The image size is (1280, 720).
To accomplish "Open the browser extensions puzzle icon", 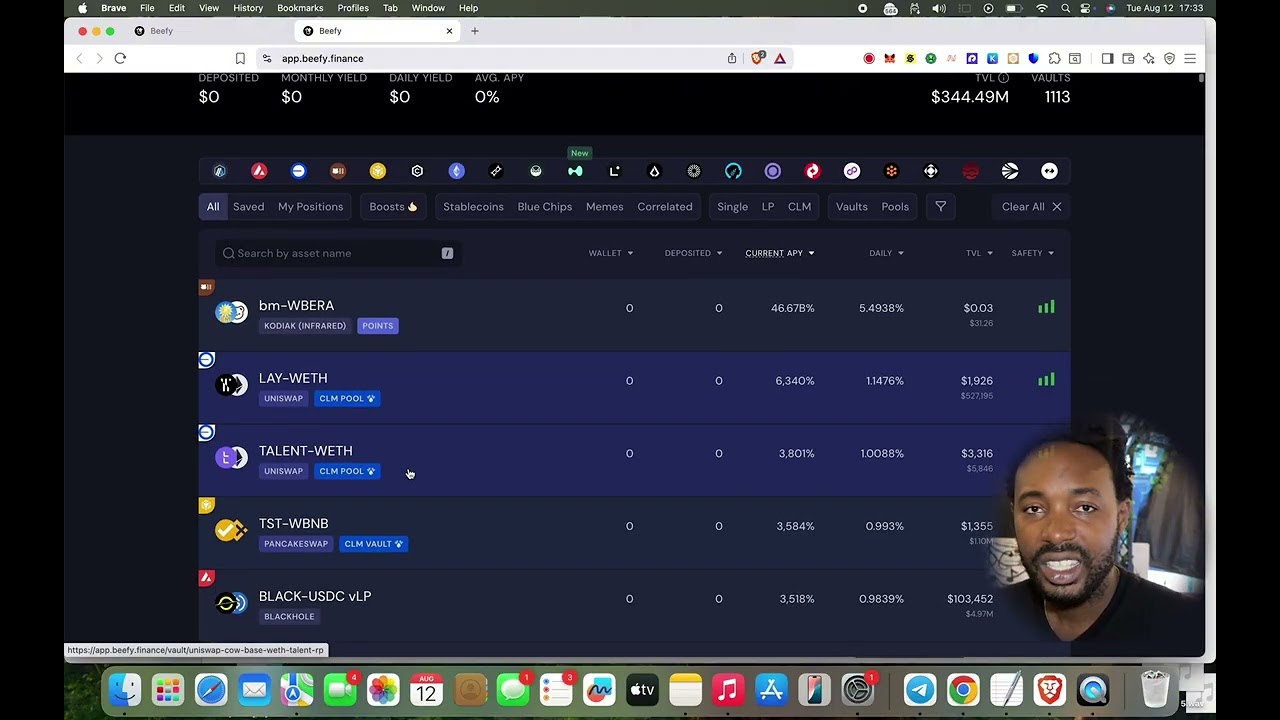I will [x=1054, y=58].
